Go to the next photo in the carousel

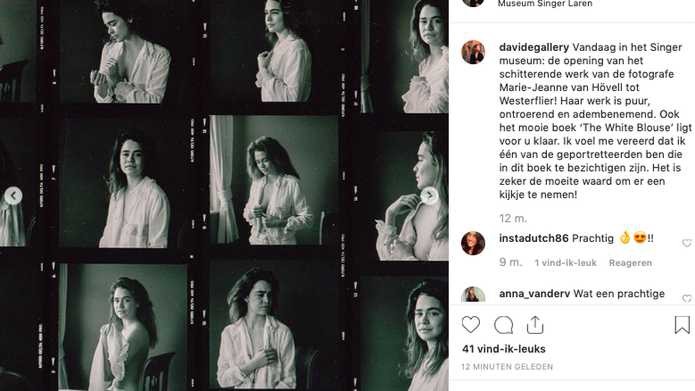click(x=429, y=196)
